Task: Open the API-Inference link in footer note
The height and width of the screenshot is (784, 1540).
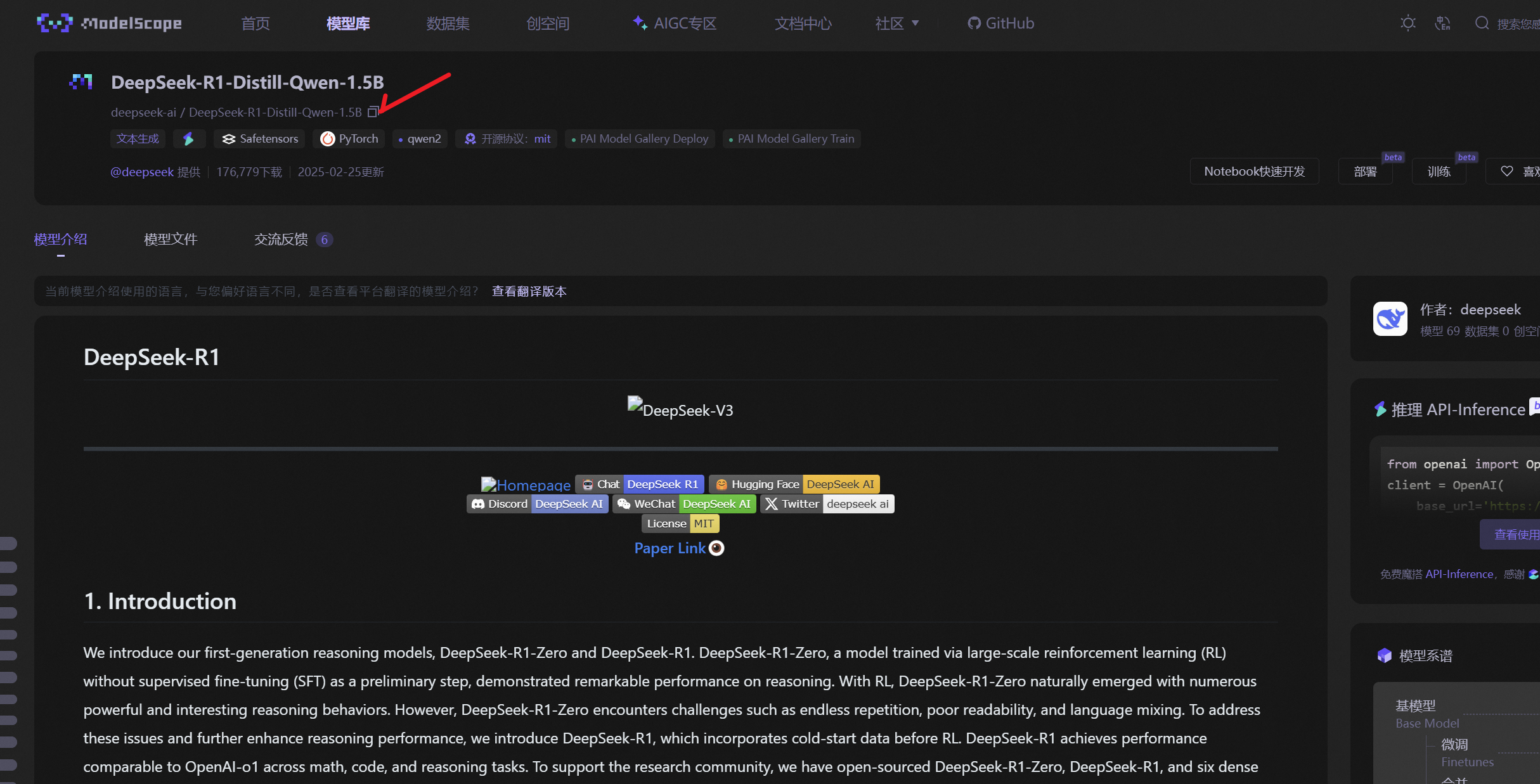Action: tap(1459, 574)
